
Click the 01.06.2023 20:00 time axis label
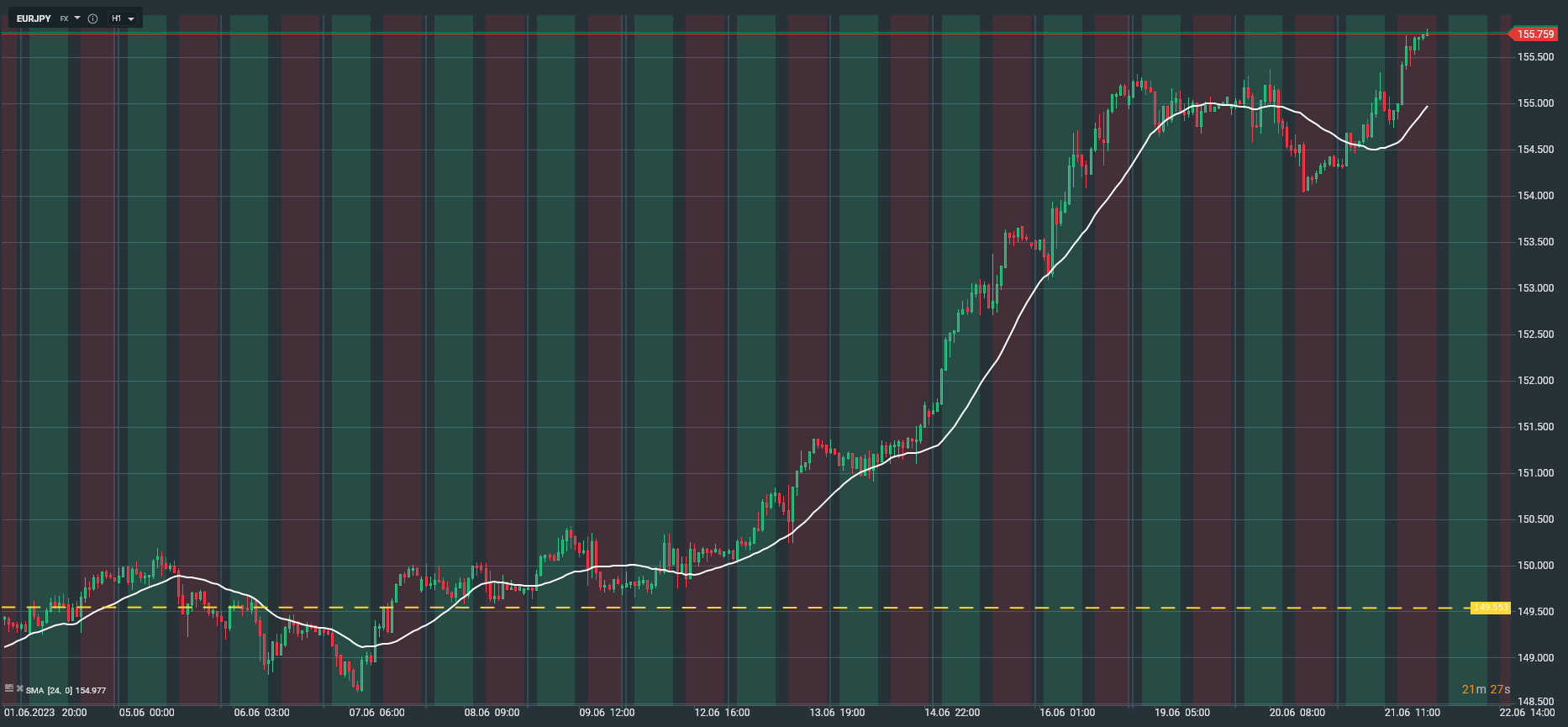point(45,713)
